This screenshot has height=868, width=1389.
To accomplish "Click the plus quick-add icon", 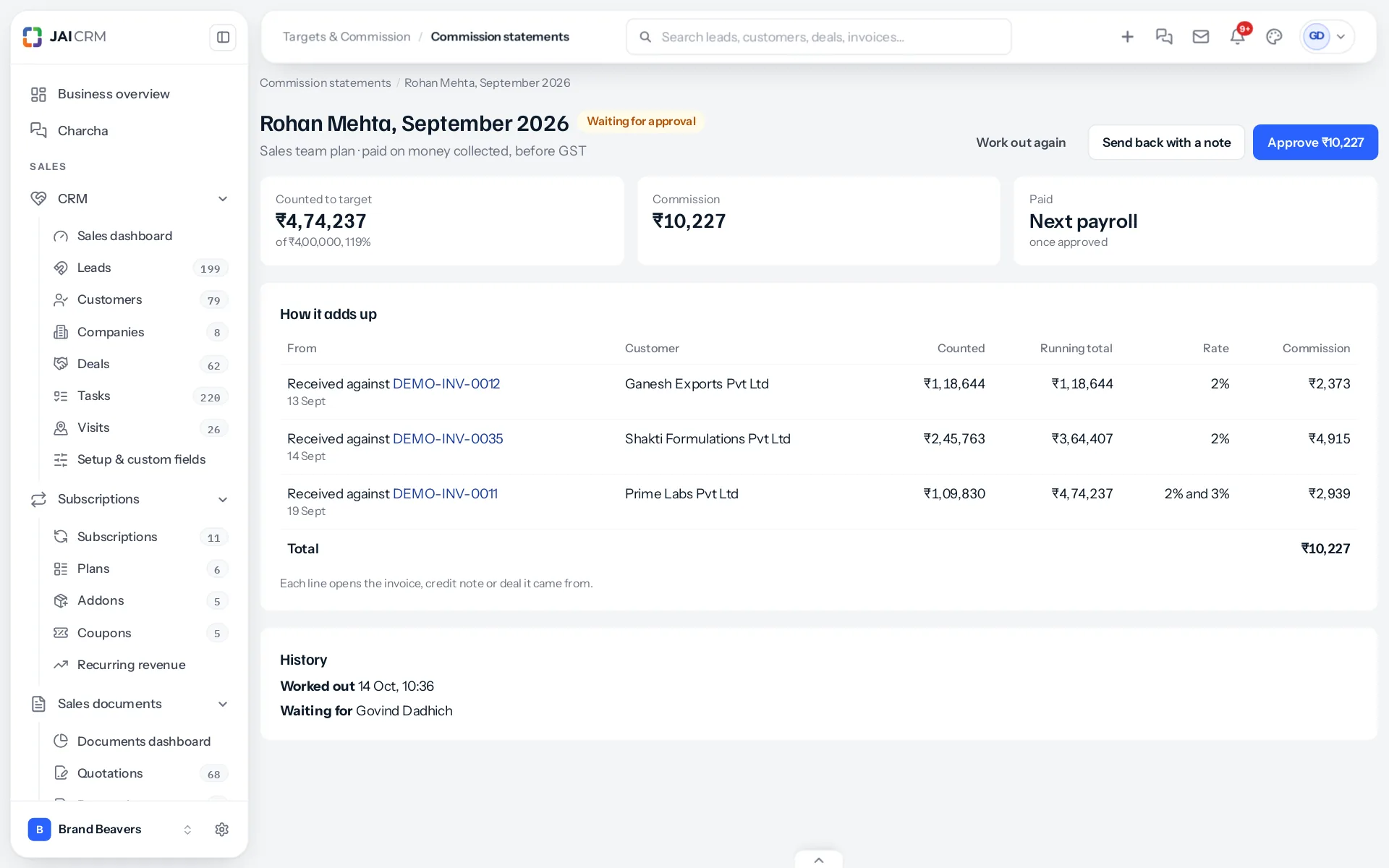I will (x=1127, y=37).
